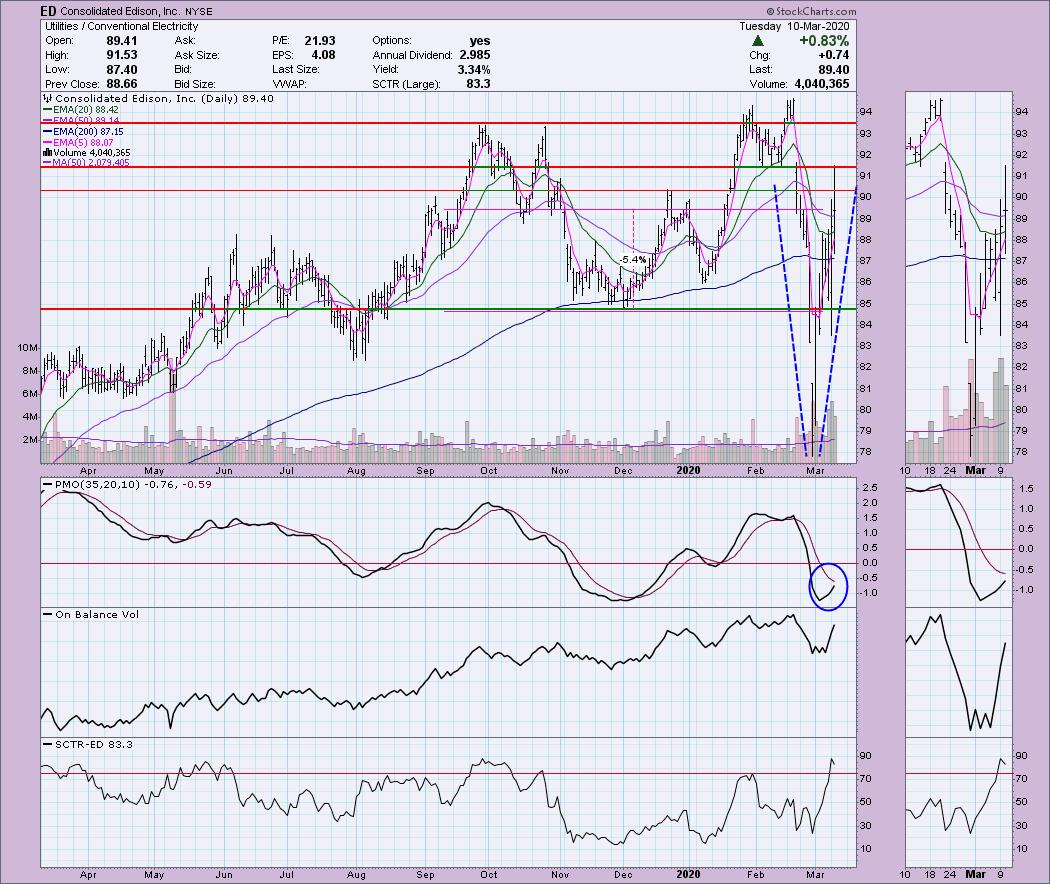Screen dimensions: 1050x884
Task: Click the green up-triangle change indicator
Action: pyautogui.click(x=758, y=41)
